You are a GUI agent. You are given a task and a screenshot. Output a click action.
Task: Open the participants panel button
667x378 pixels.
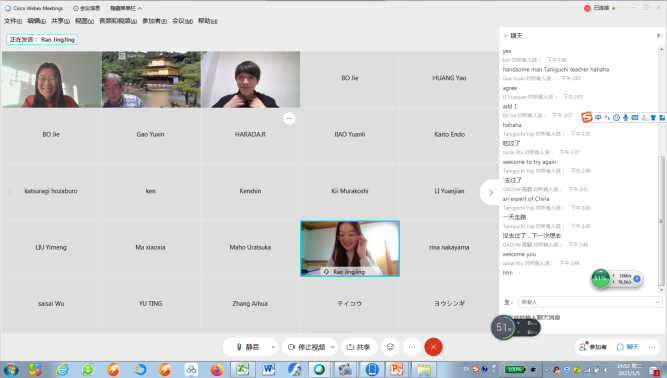(593, 347)
